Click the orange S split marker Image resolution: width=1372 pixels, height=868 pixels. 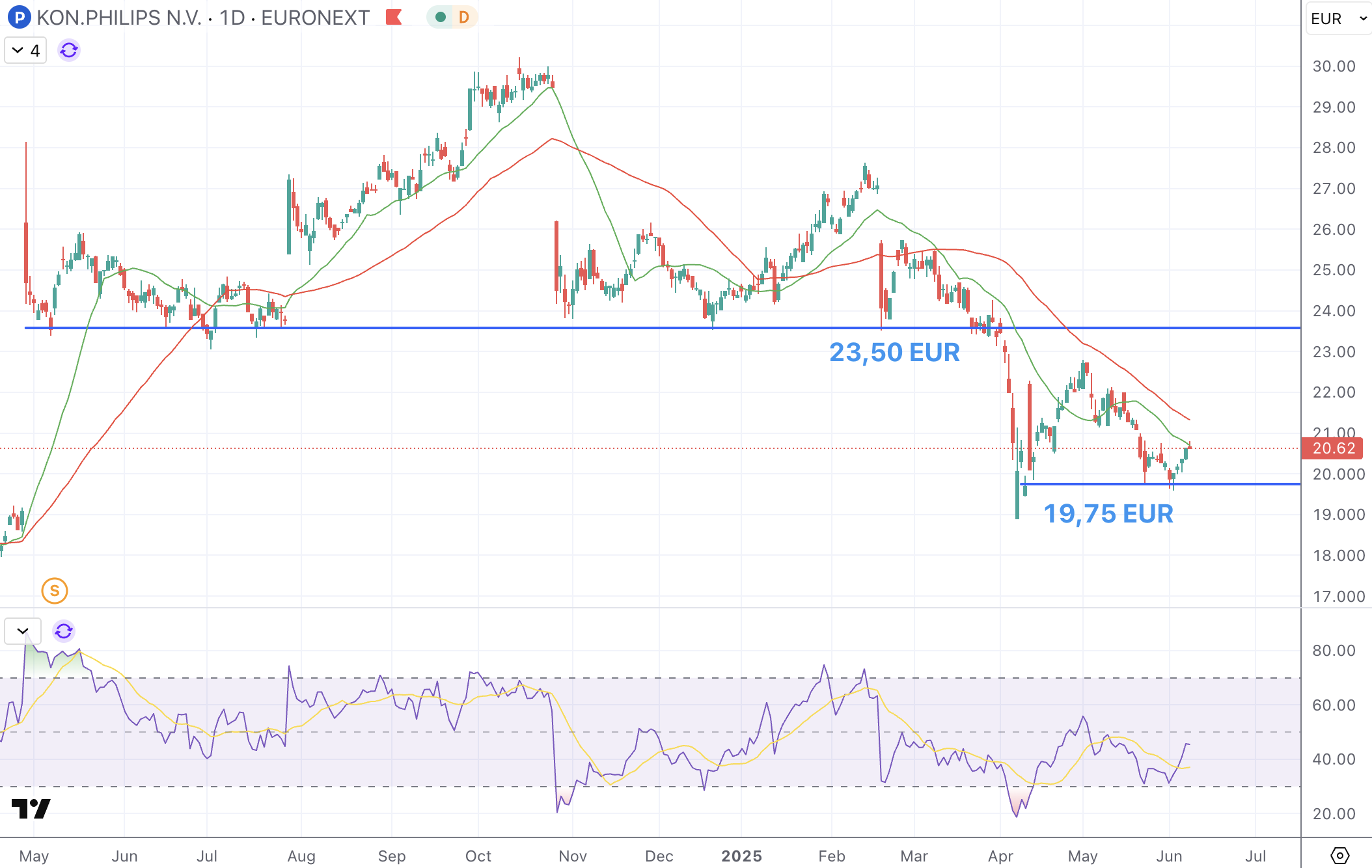[55, 591]
